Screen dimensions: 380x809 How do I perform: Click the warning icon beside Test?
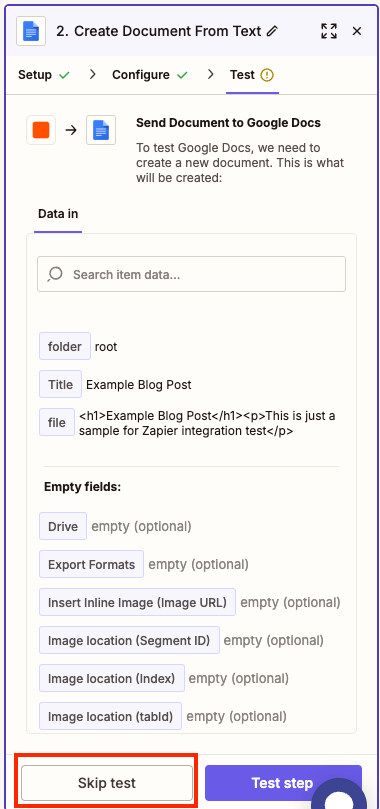[x=267, y=75]
